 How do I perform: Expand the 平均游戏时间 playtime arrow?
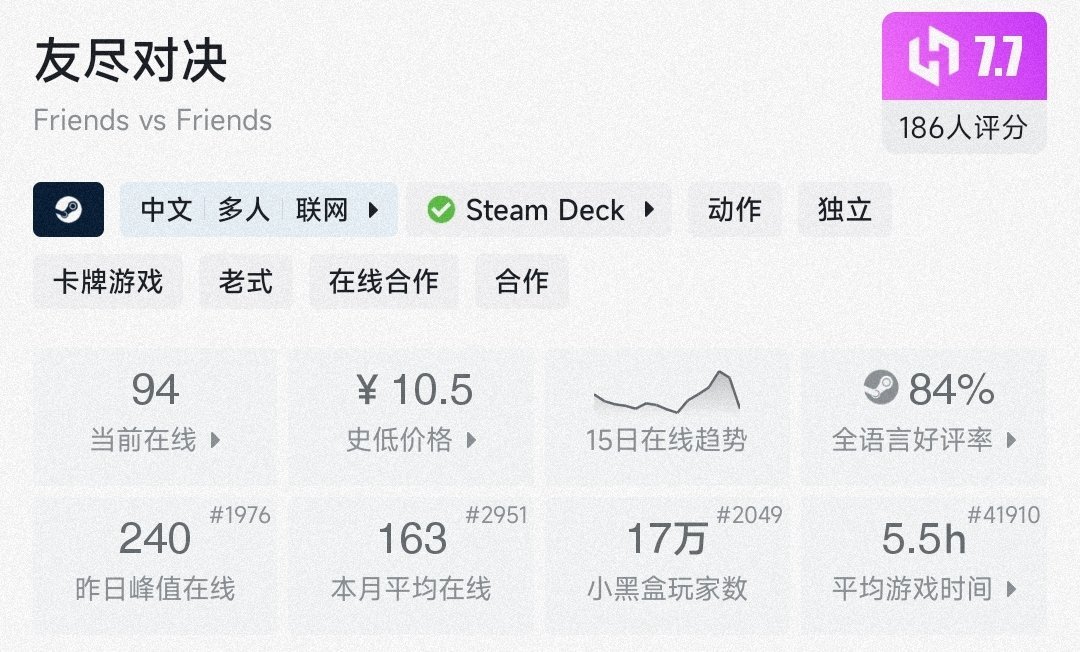(1011, 589)
